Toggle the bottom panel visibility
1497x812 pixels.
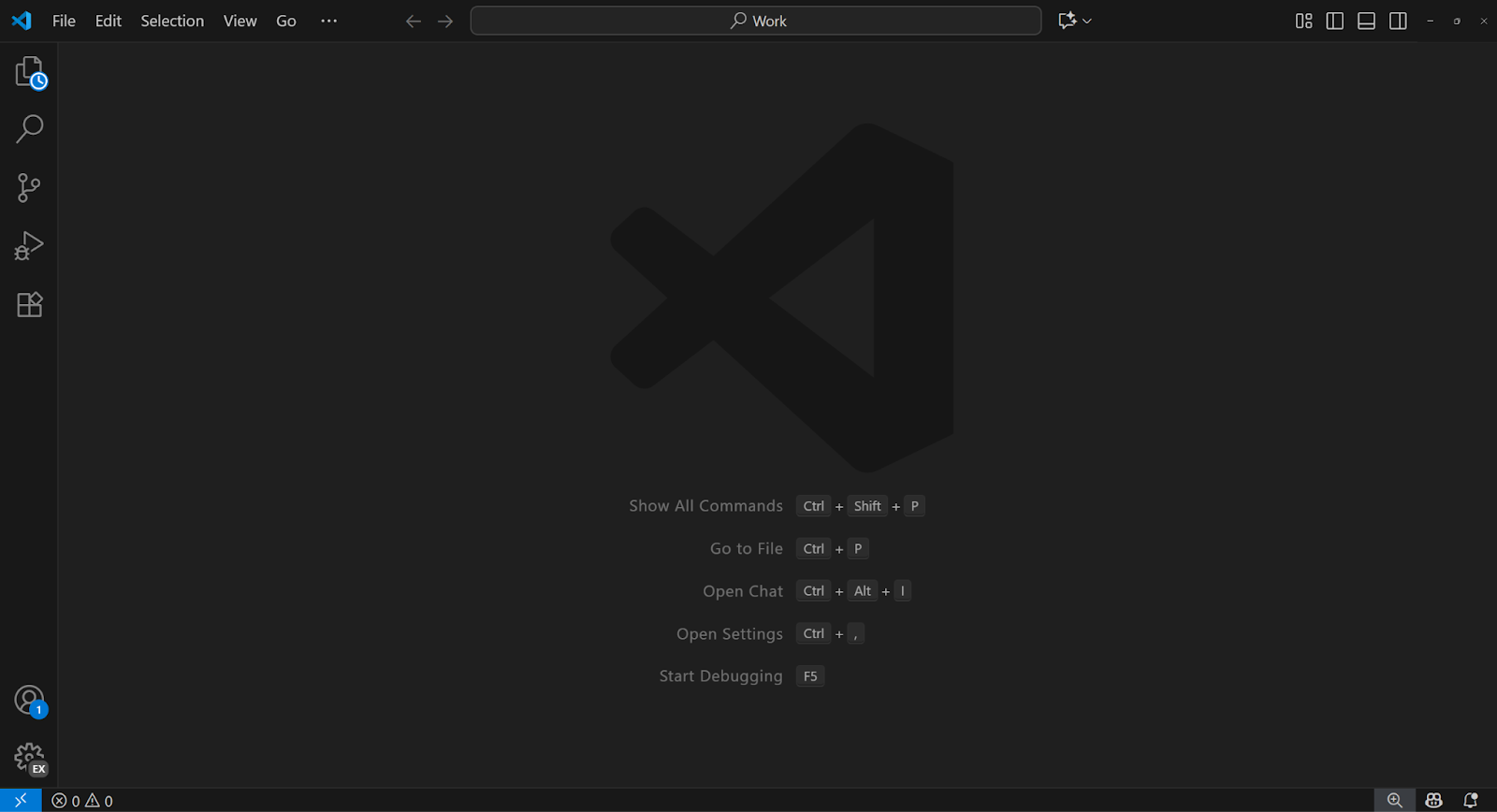click(x=1366, y=21)
